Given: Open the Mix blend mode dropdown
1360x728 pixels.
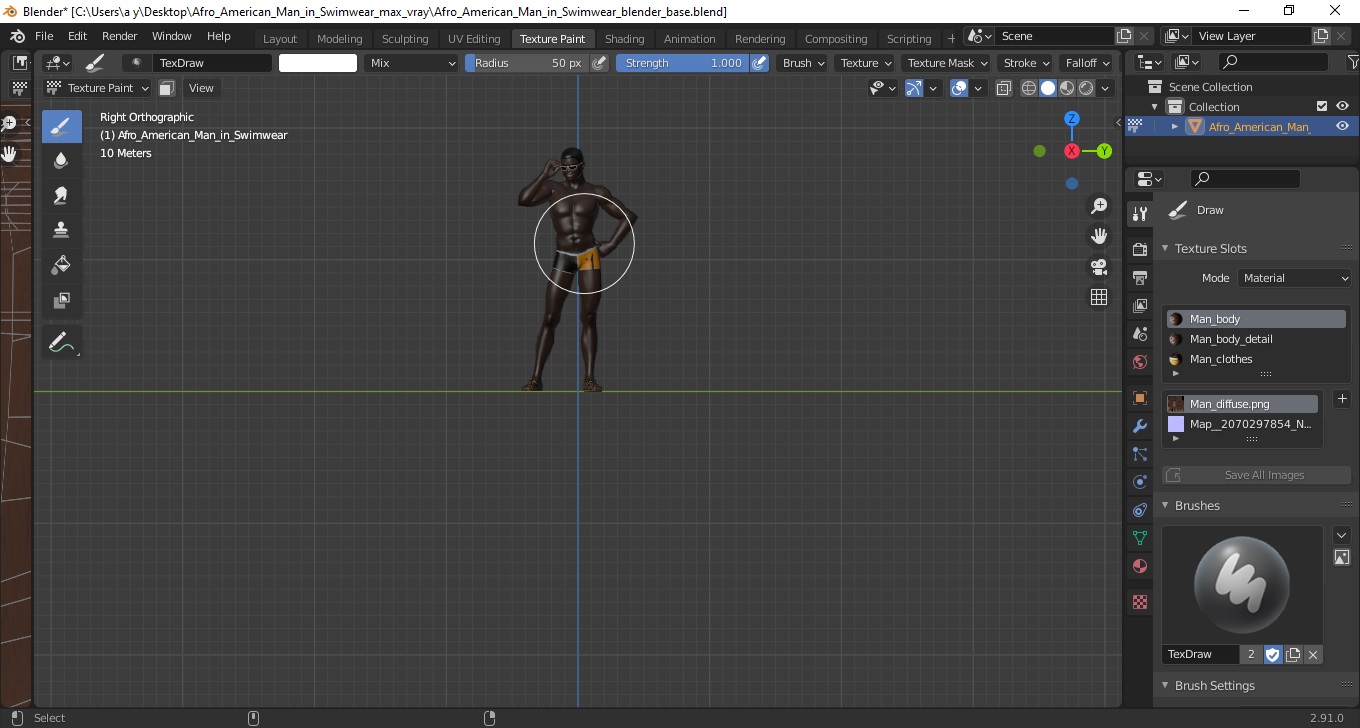Looking at the screenshot, I should (411, 63).
